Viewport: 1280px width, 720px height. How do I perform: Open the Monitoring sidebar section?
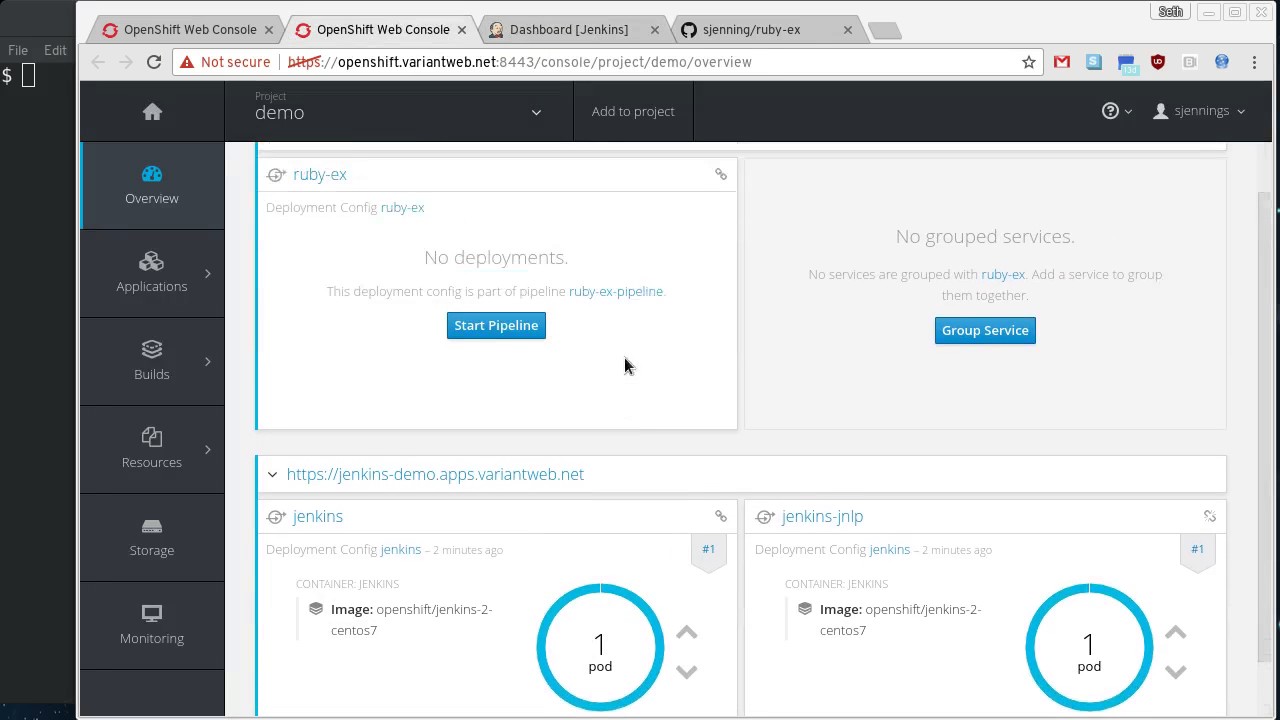(152, 626)
